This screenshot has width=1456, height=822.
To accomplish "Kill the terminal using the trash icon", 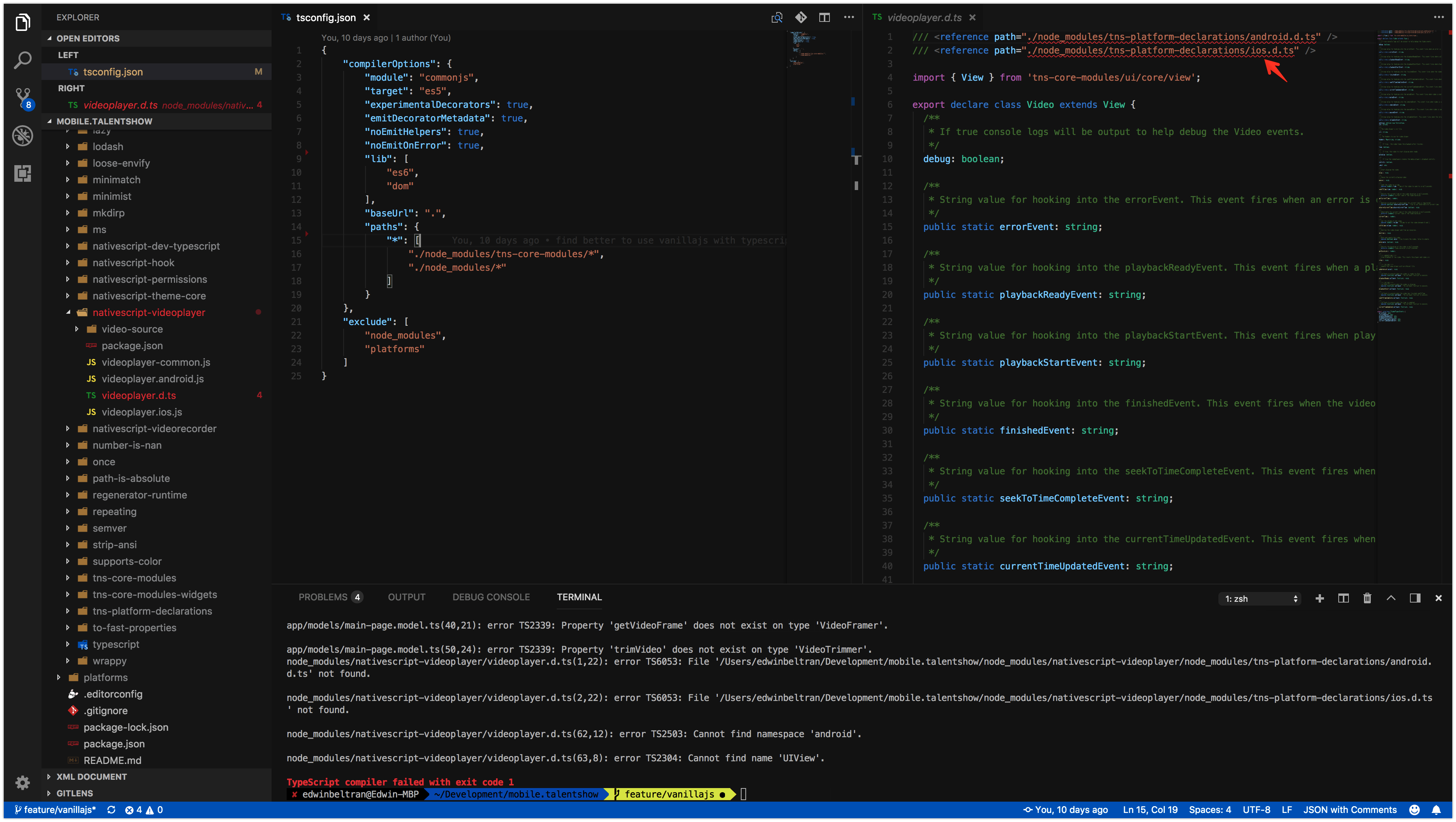I will coord(1367,598).
